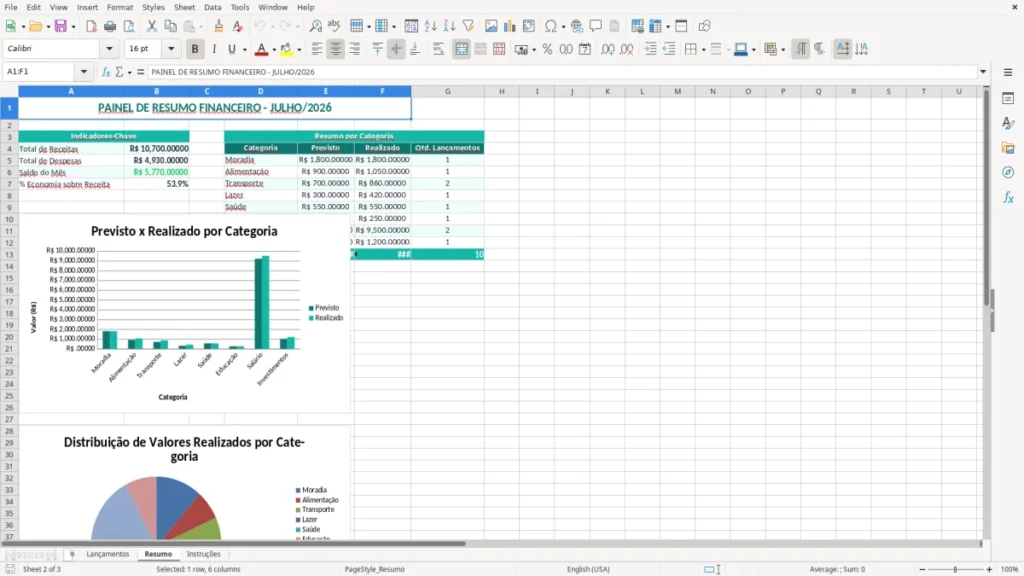1024x576 pixels.
Task: Open Find and Replace
Action: 315,26
